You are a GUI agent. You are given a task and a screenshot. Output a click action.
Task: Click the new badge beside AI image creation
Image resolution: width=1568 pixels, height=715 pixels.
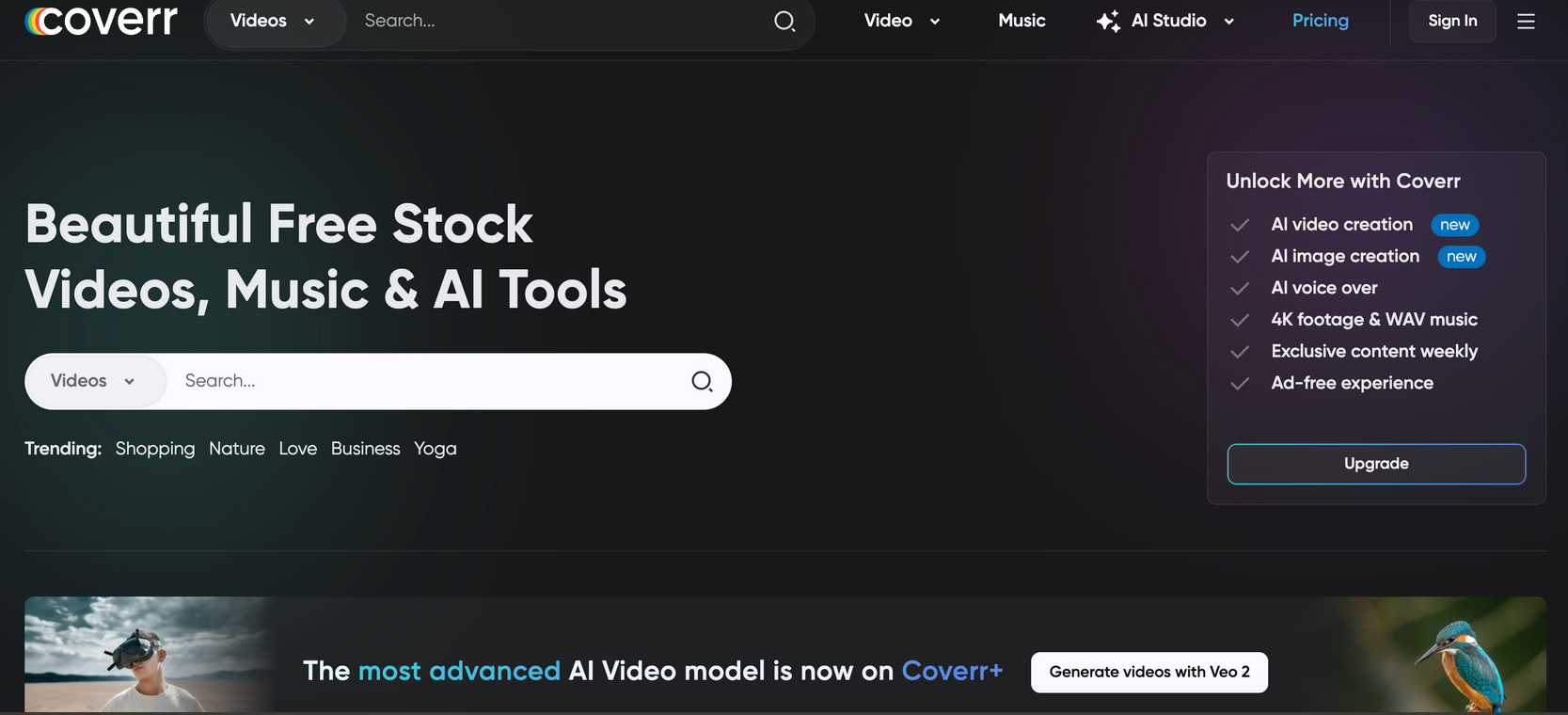(x=1462, y=257)
